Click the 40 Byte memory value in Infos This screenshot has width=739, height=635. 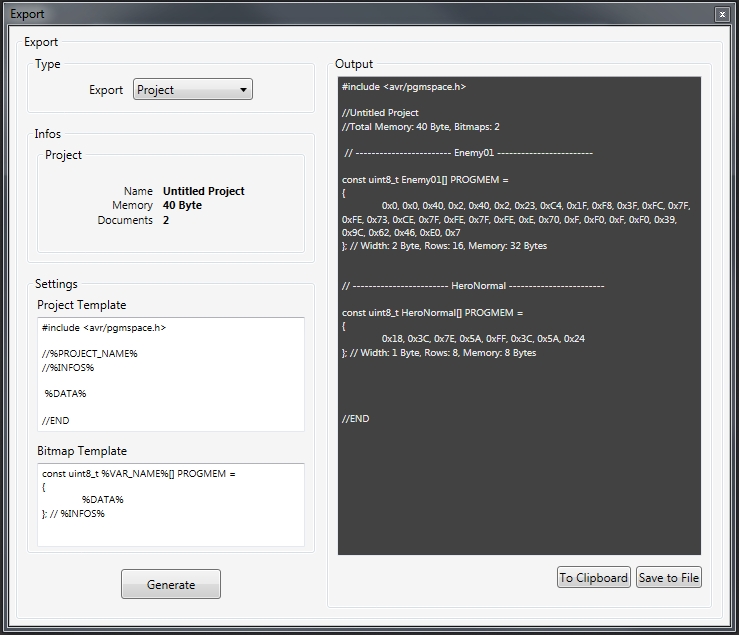182,205
